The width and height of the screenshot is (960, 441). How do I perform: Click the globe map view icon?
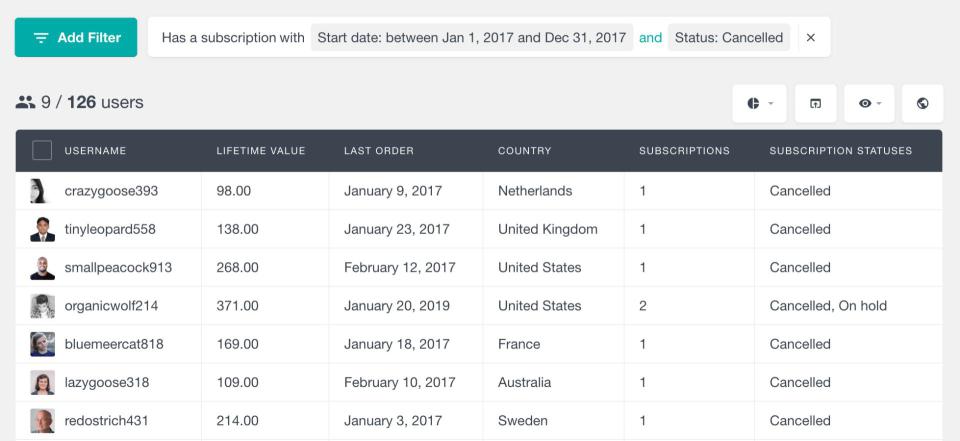click(x=922, y=103)
